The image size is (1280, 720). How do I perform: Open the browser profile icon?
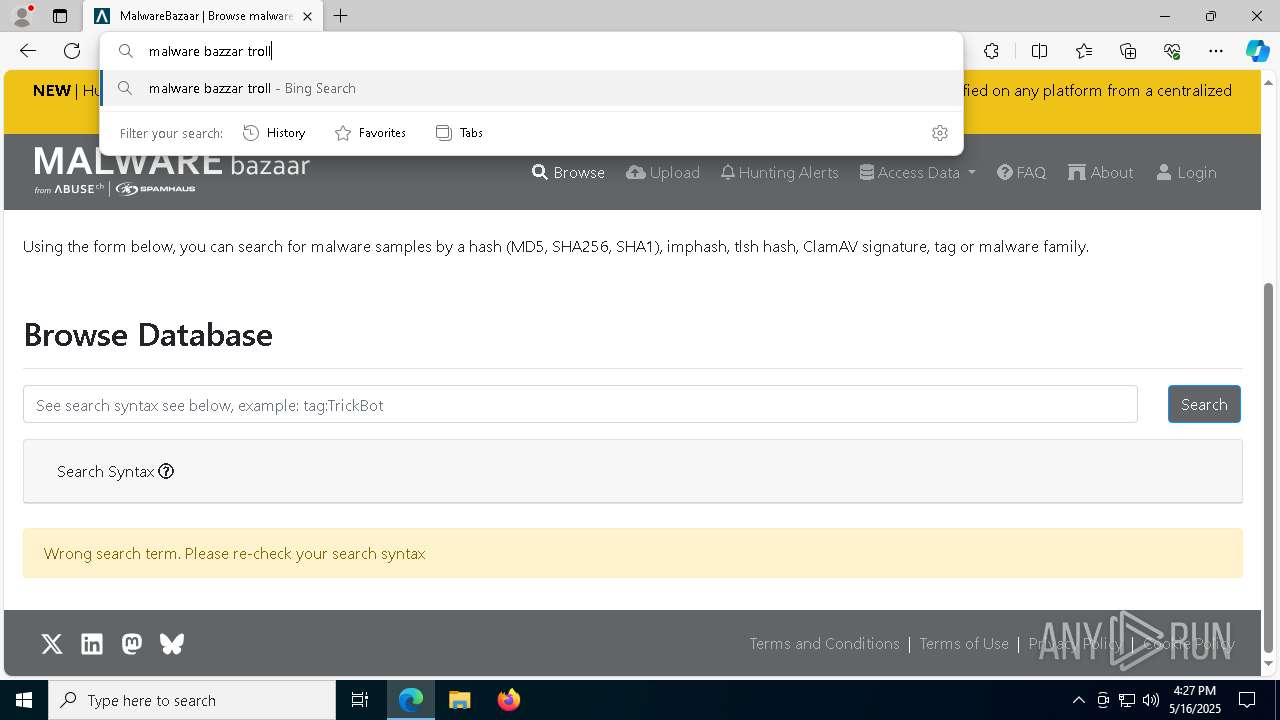[x=21, y=16]
